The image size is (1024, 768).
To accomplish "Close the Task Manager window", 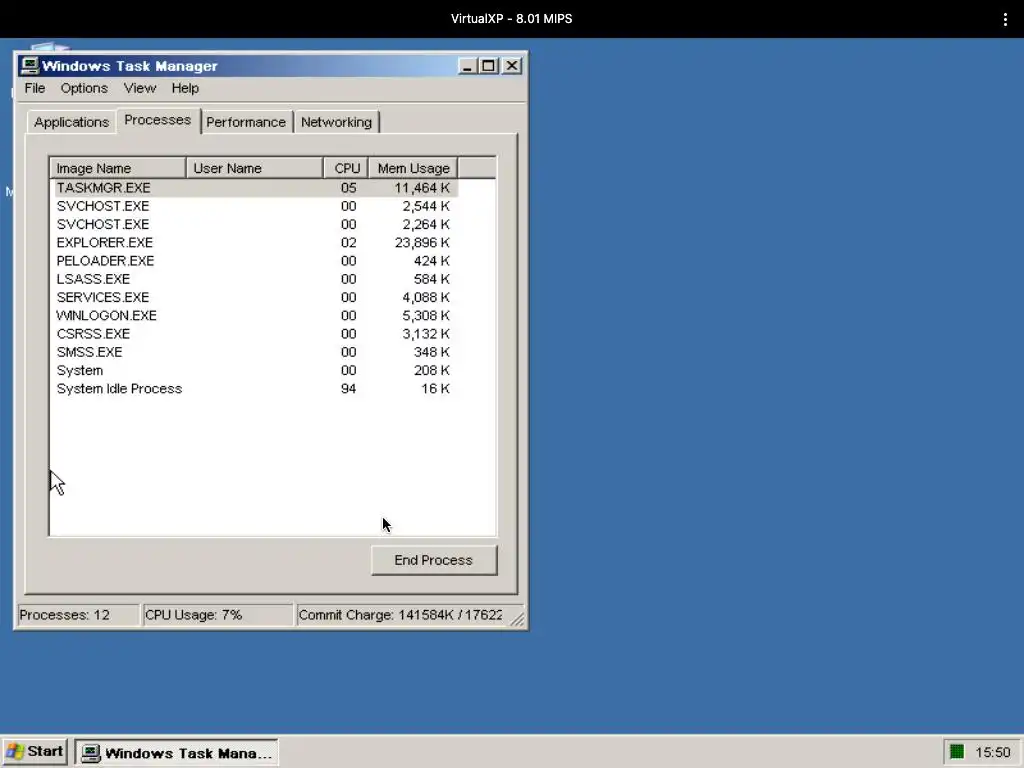I will click(x=512, y=66).
